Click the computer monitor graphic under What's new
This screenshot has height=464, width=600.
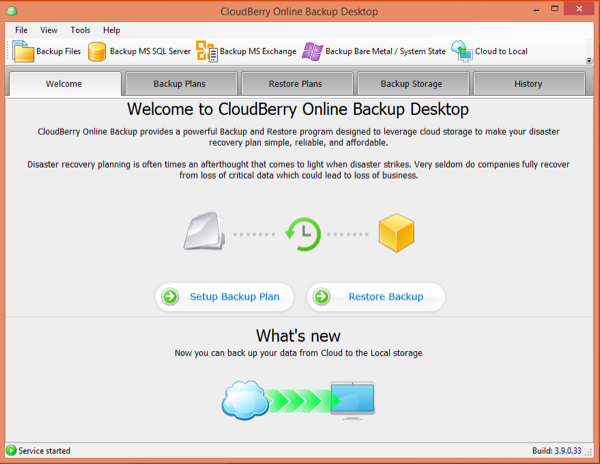[352, 401]
